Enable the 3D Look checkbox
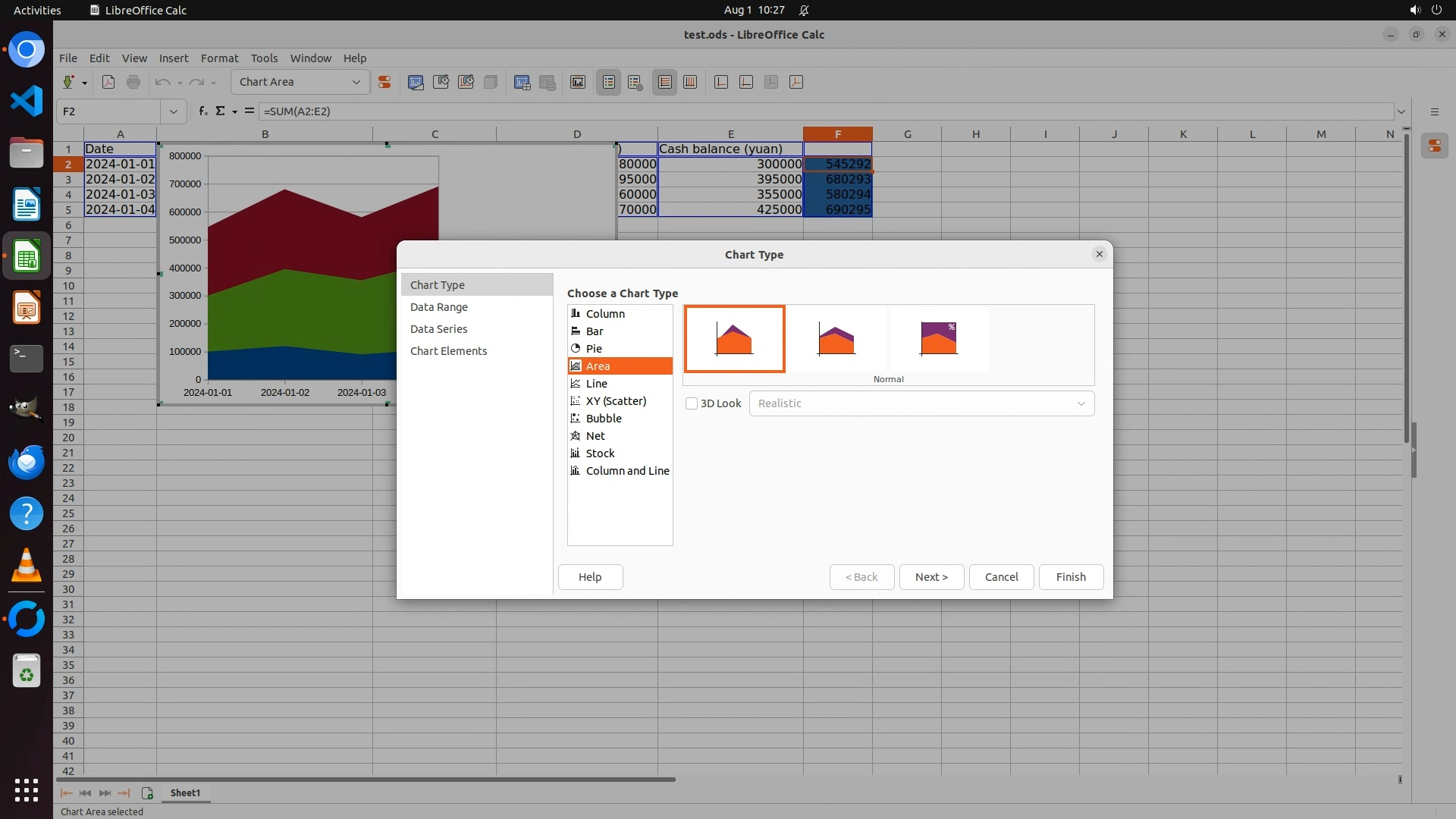This screenshot has width=1456, height=819. tap(692, 403)
